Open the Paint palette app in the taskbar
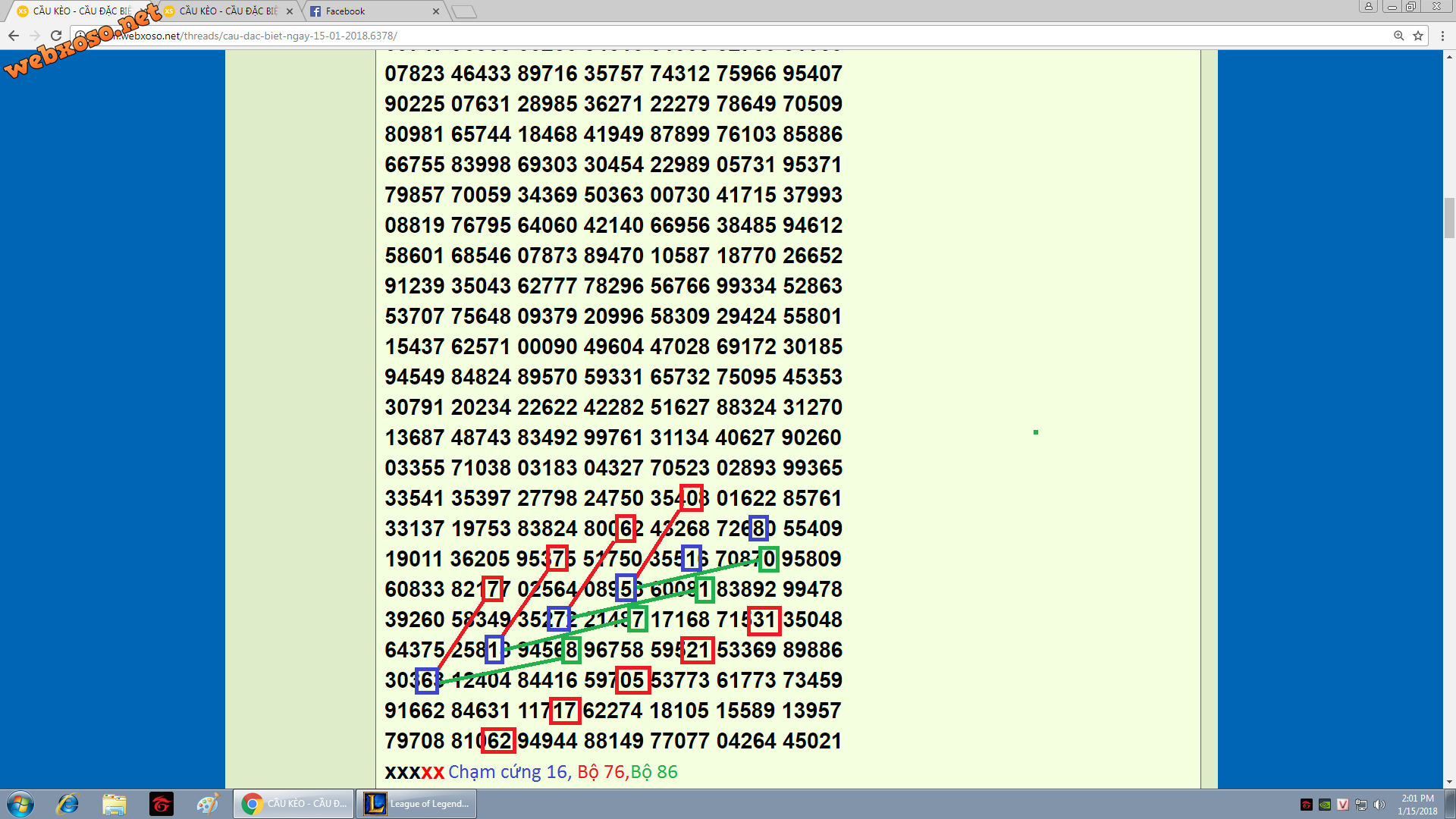Viewport: 1456px width, 819px height. [x=207, y=804]
